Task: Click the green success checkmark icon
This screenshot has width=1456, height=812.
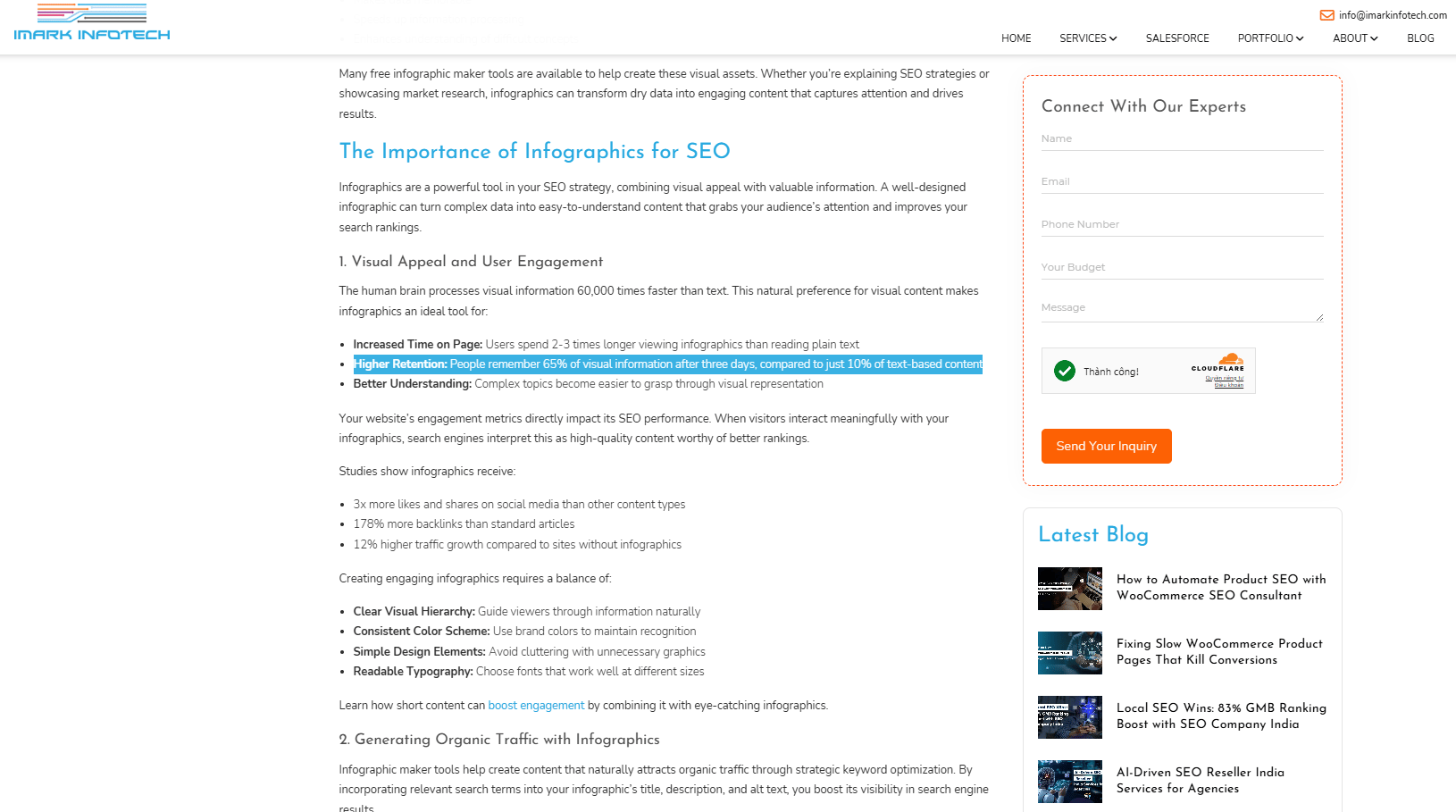Action: click(1064, 371)
